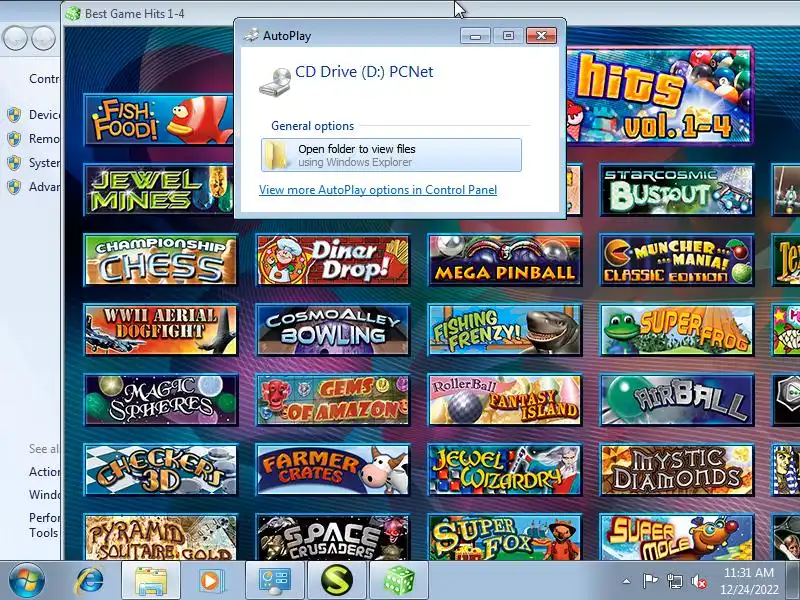The height and width of the screenshot is (600, 800).
Task: Open CosmoAlley Bowling game tile
Action: tap(333, 330)
